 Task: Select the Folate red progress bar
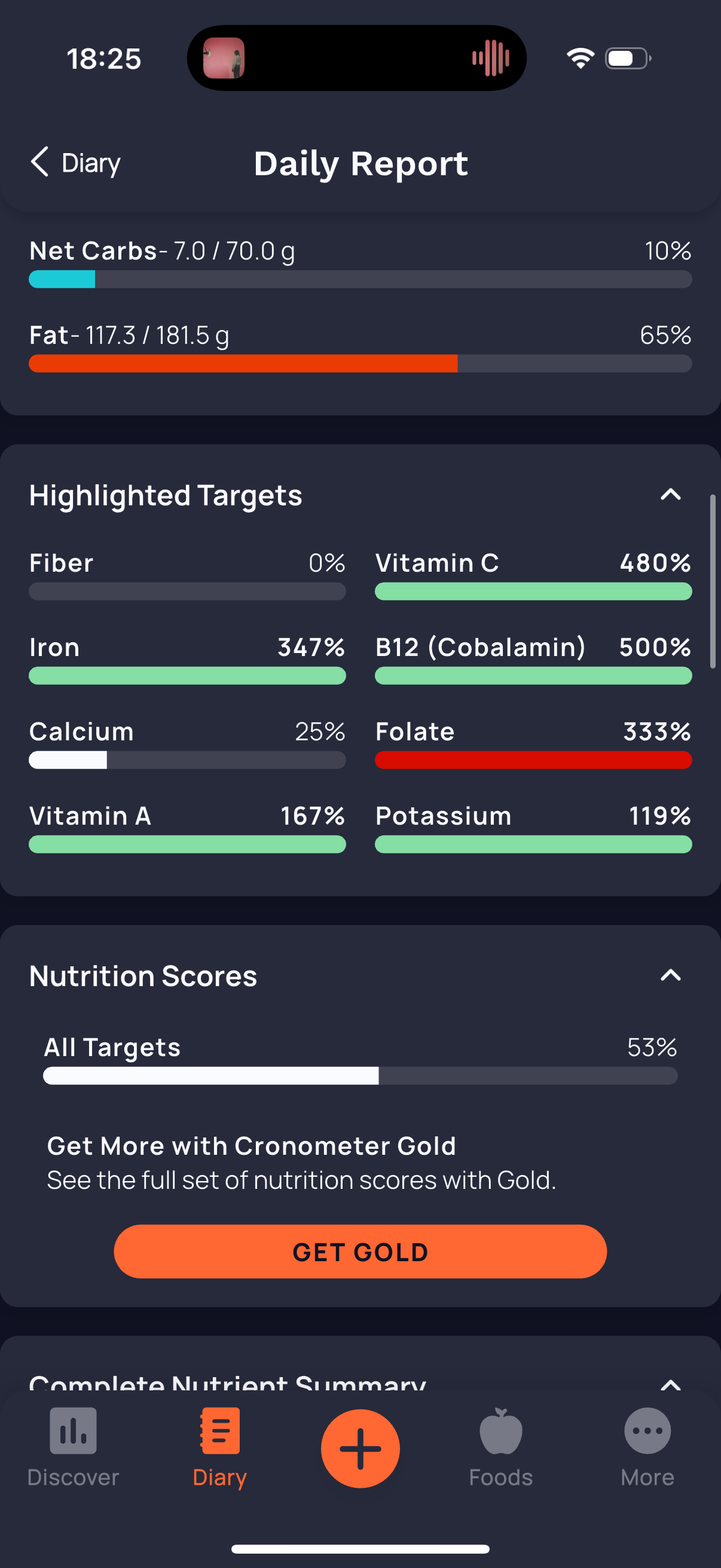pyautogui.click(x=533, y=759)
